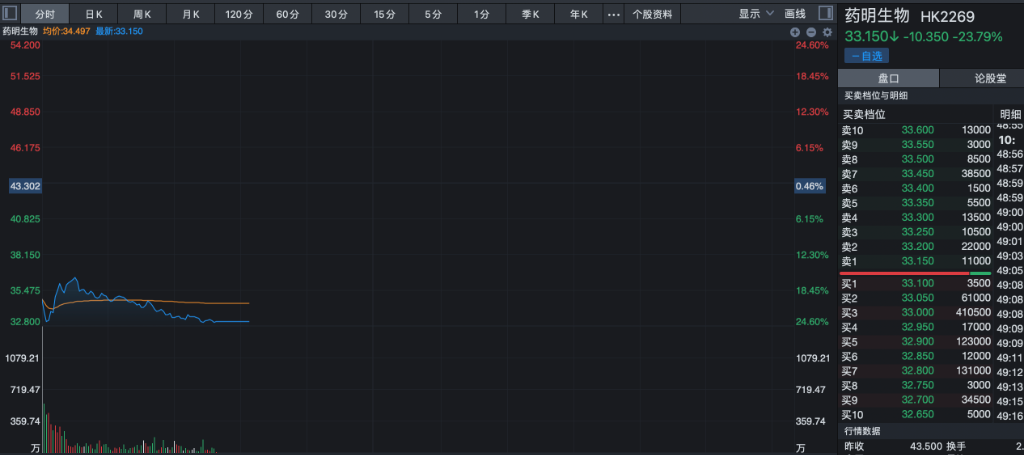Viewport: 1024px width, 455px height.
Task: Select the 60分 timeframe
Action: coord(287,14)
